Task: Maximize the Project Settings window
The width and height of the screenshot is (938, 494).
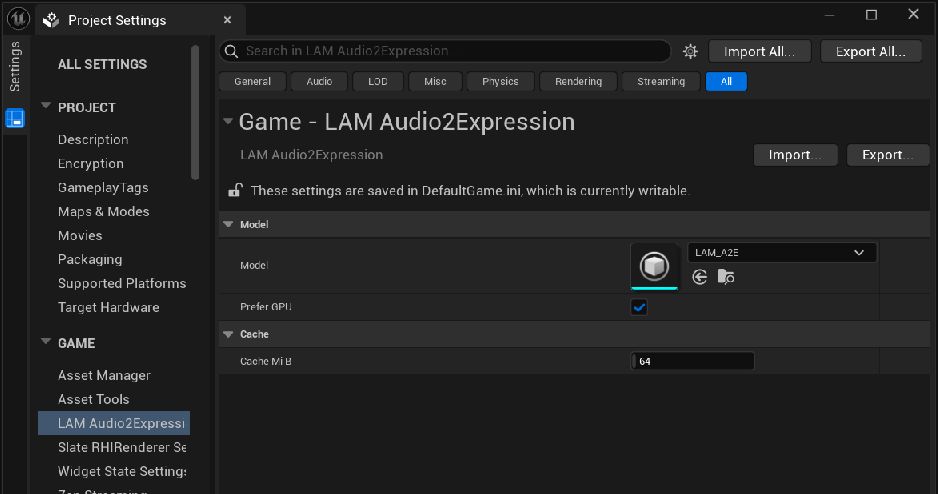Action: (872, 15)
